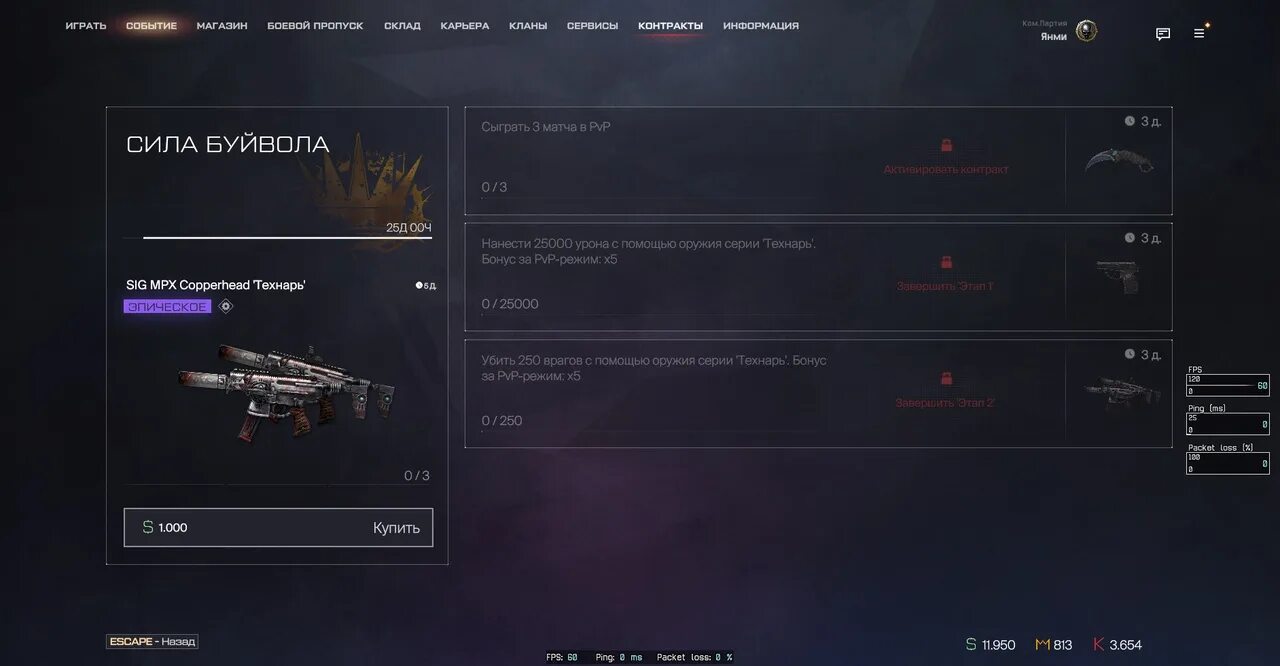
Task: Click the red K currency icon
Action: point(1098,645)
